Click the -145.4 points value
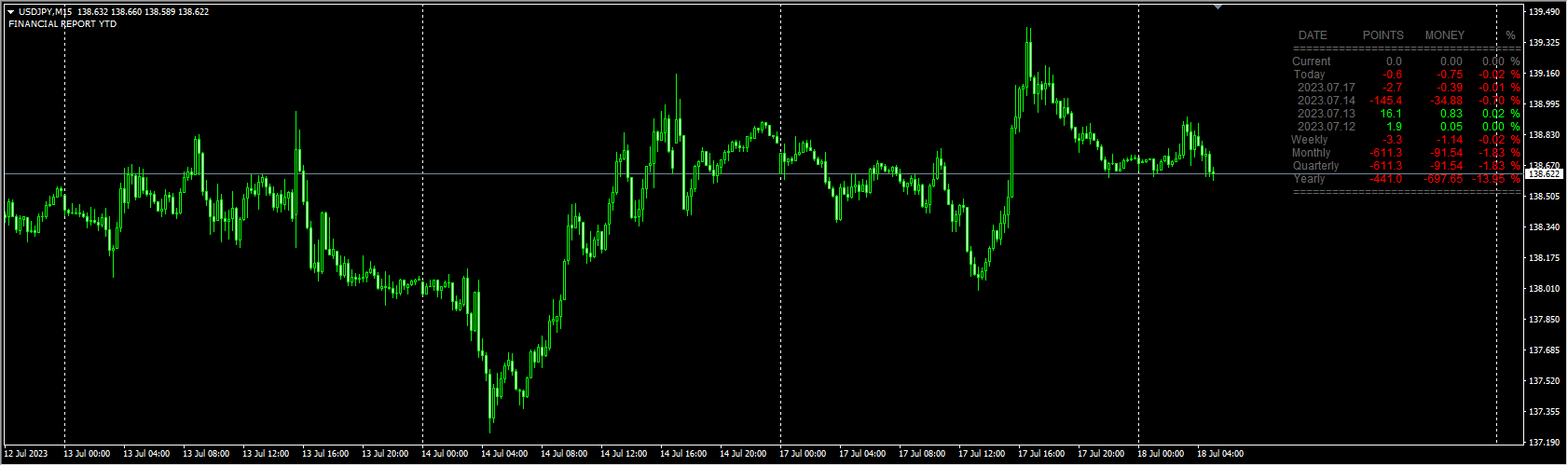Viewport: 1568px width, 466px height. 1385,101
